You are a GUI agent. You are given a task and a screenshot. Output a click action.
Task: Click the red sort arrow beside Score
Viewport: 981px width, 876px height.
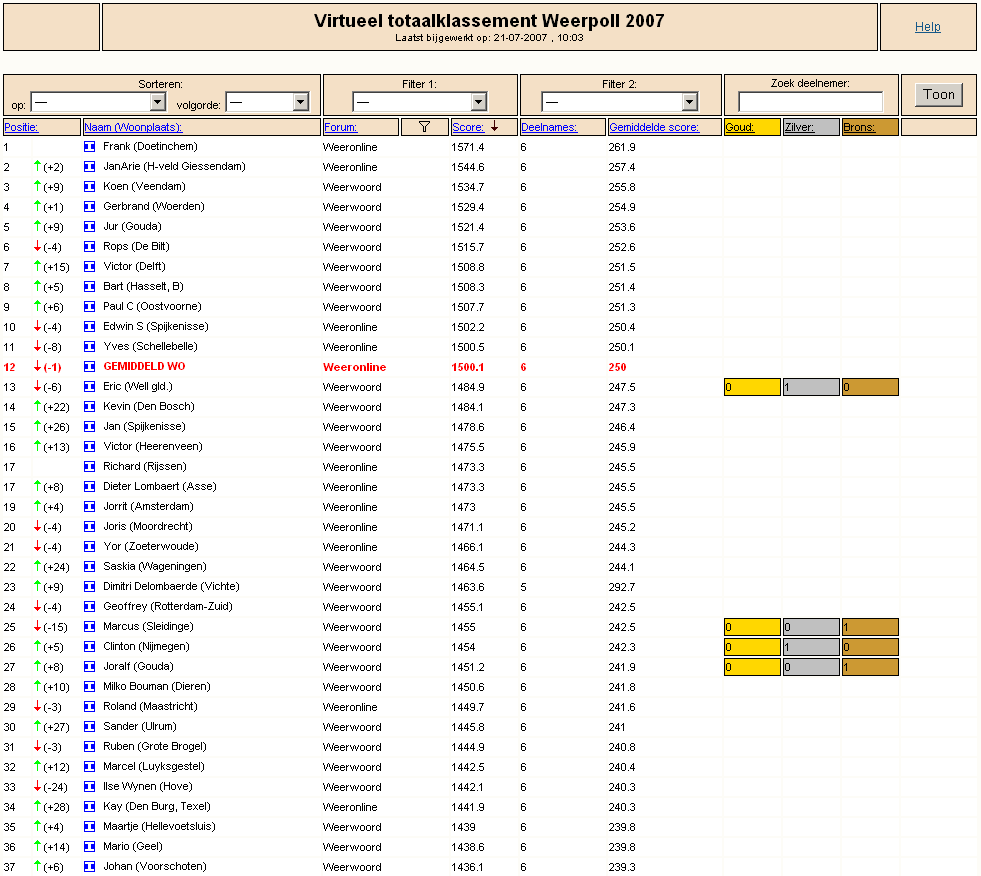tap(494, 126)
